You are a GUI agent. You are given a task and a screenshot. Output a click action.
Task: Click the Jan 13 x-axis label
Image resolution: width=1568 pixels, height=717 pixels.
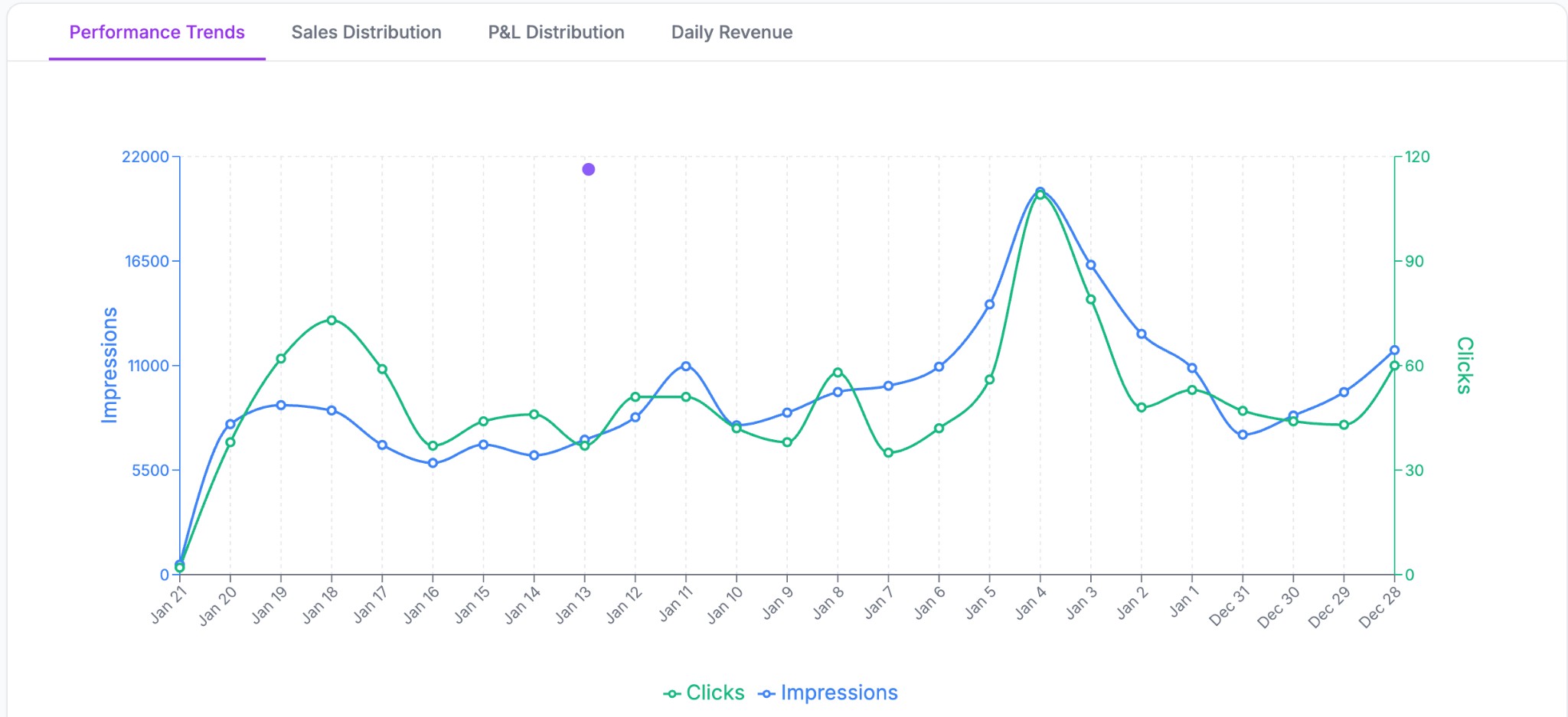coord(573,605)
